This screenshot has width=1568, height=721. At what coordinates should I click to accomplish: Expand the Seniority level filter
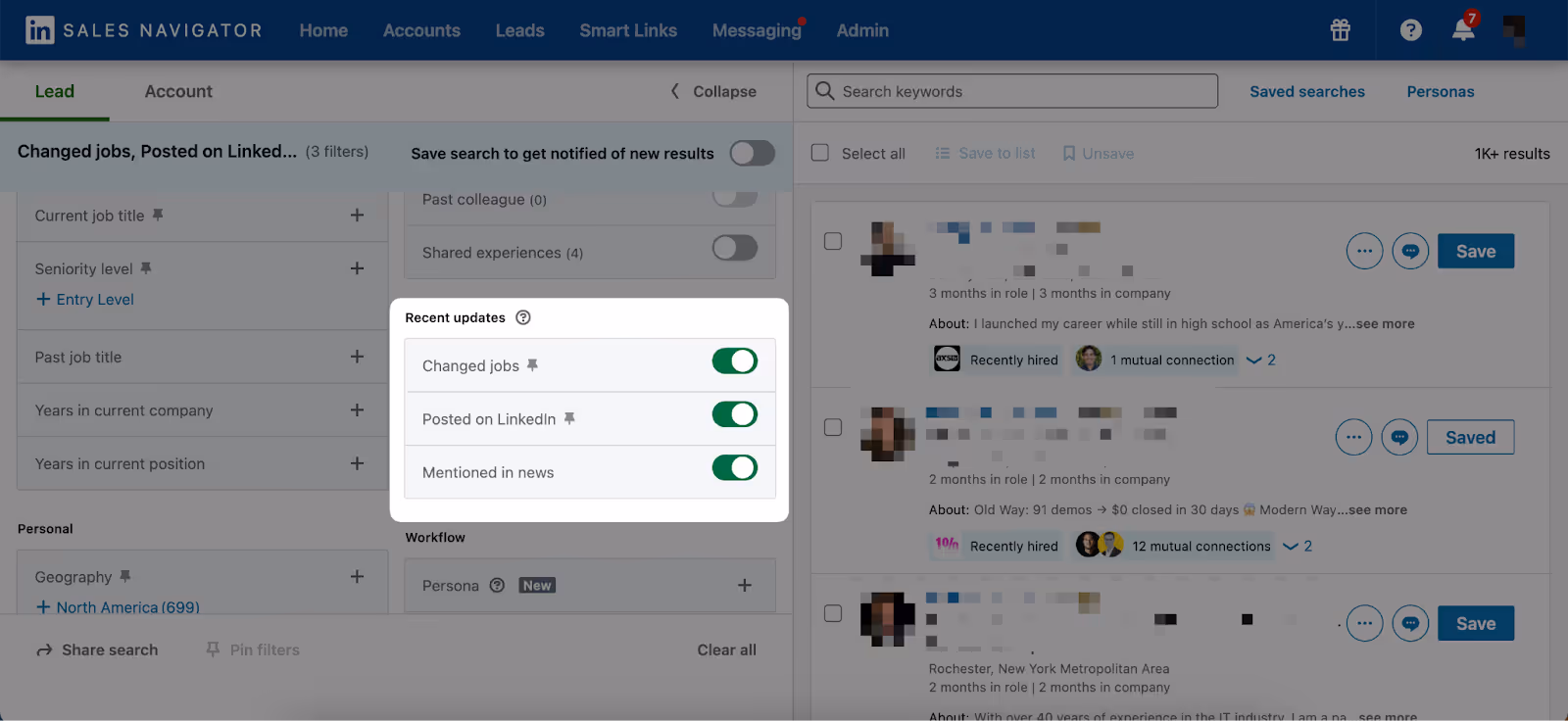pyautogui.click(x=357, y=268)
